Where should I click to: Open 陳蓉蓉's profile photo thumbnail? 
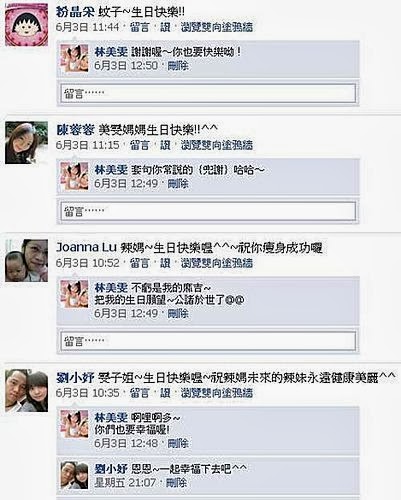tap(26, 143)
